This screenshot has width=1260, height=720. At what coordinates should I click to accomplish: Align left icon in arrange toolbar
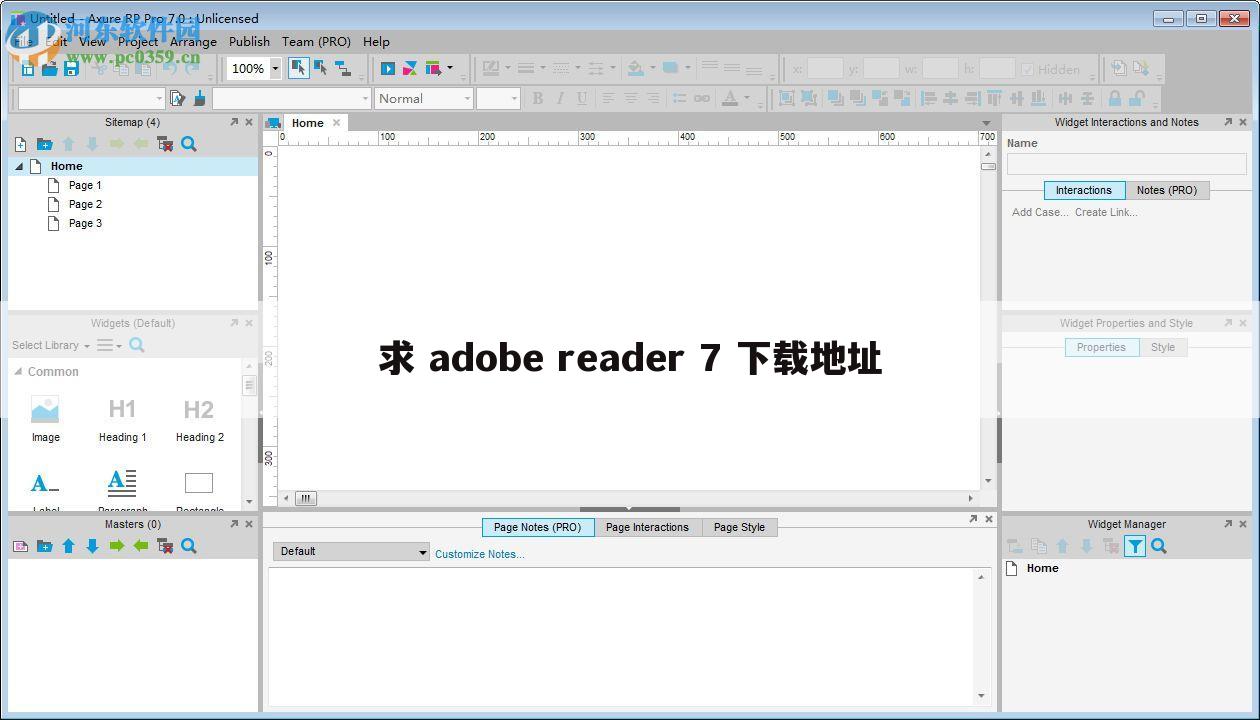pos(928,98)
